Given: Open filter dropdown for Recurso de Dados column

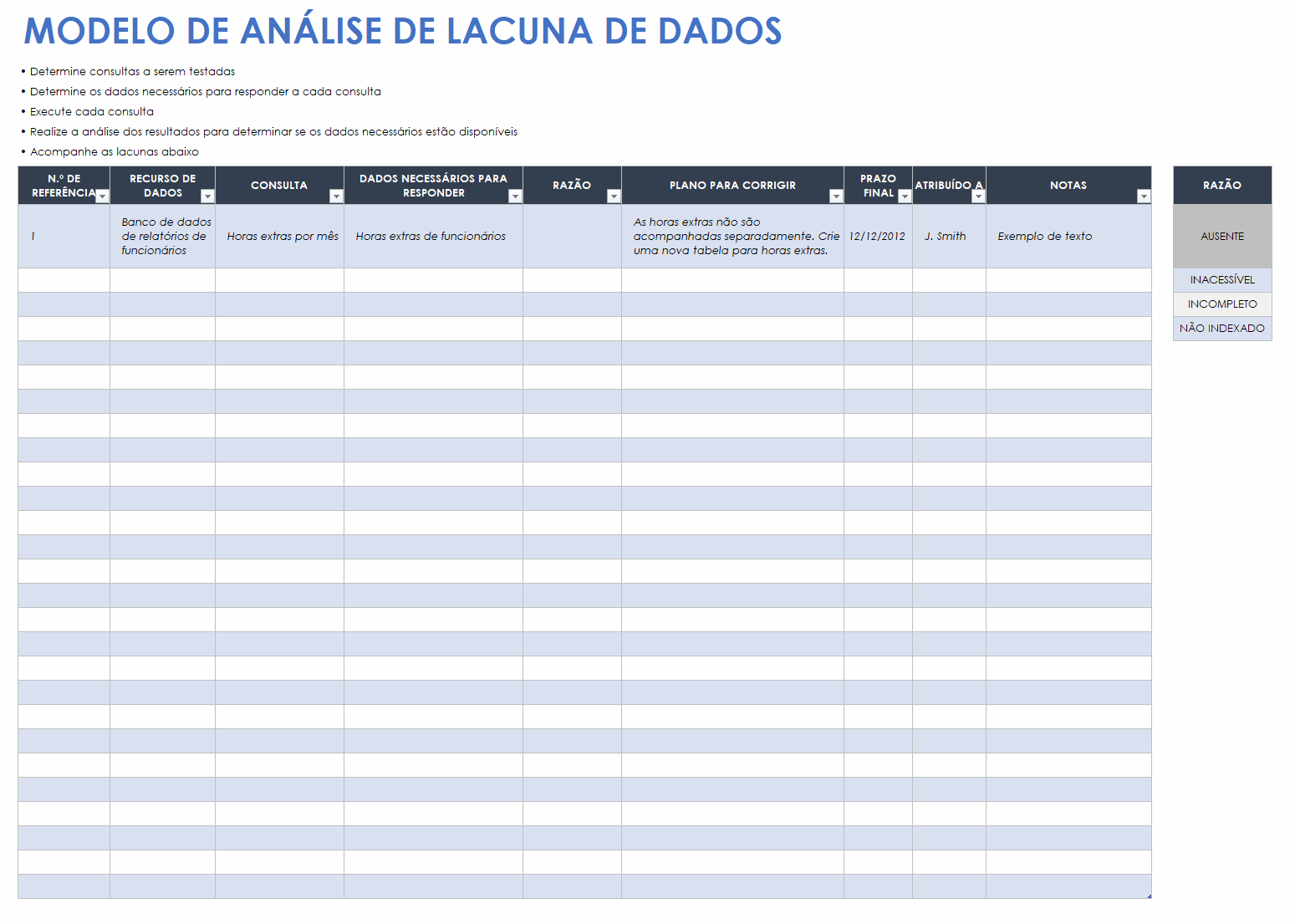Looking at the screenshot, I should (207, 197).
